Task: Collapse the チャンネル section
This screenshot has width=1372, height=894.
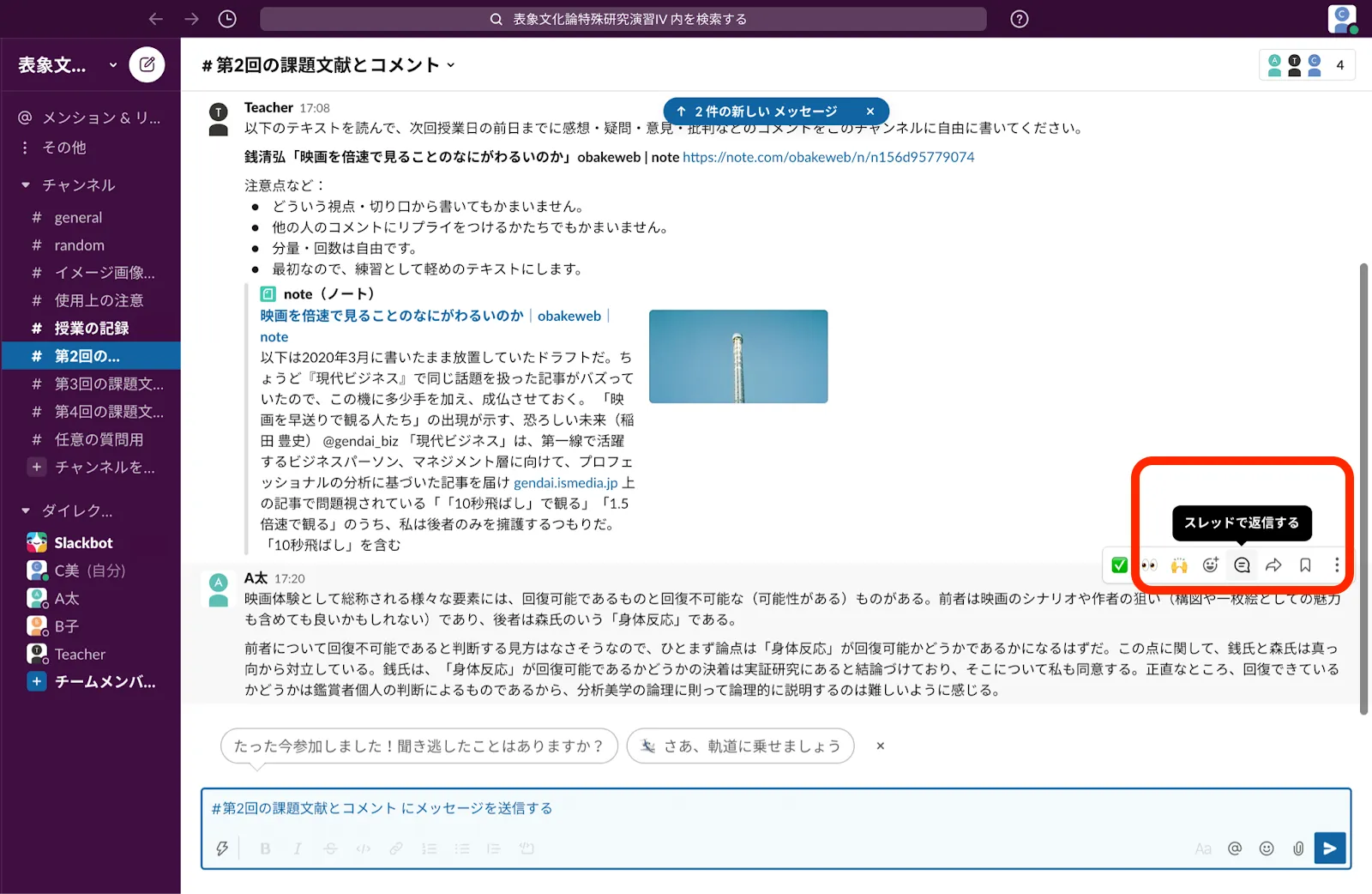Action: (26, 185)
